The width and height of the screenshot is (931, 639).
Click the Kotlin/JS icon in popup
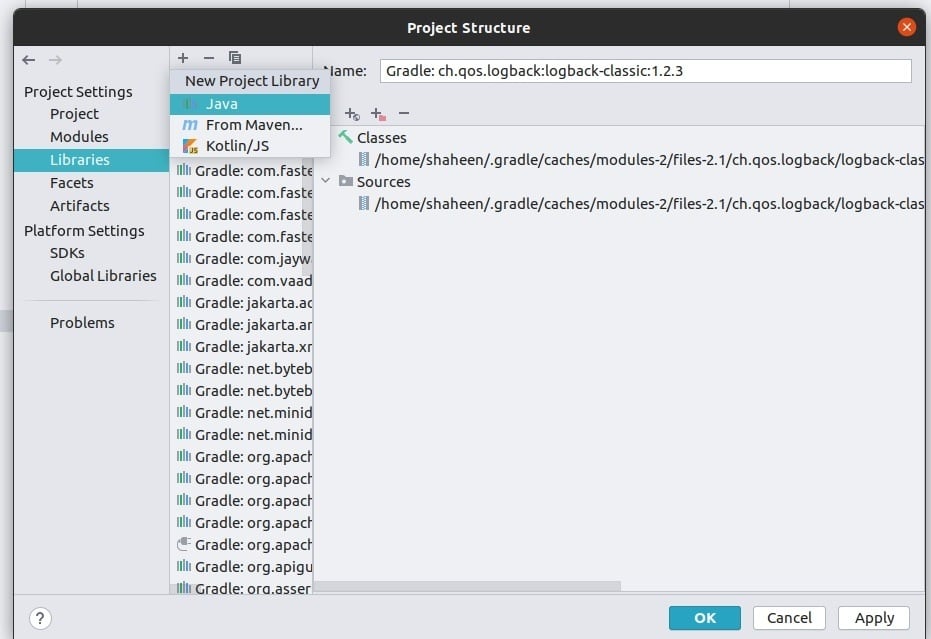(190, 146)
